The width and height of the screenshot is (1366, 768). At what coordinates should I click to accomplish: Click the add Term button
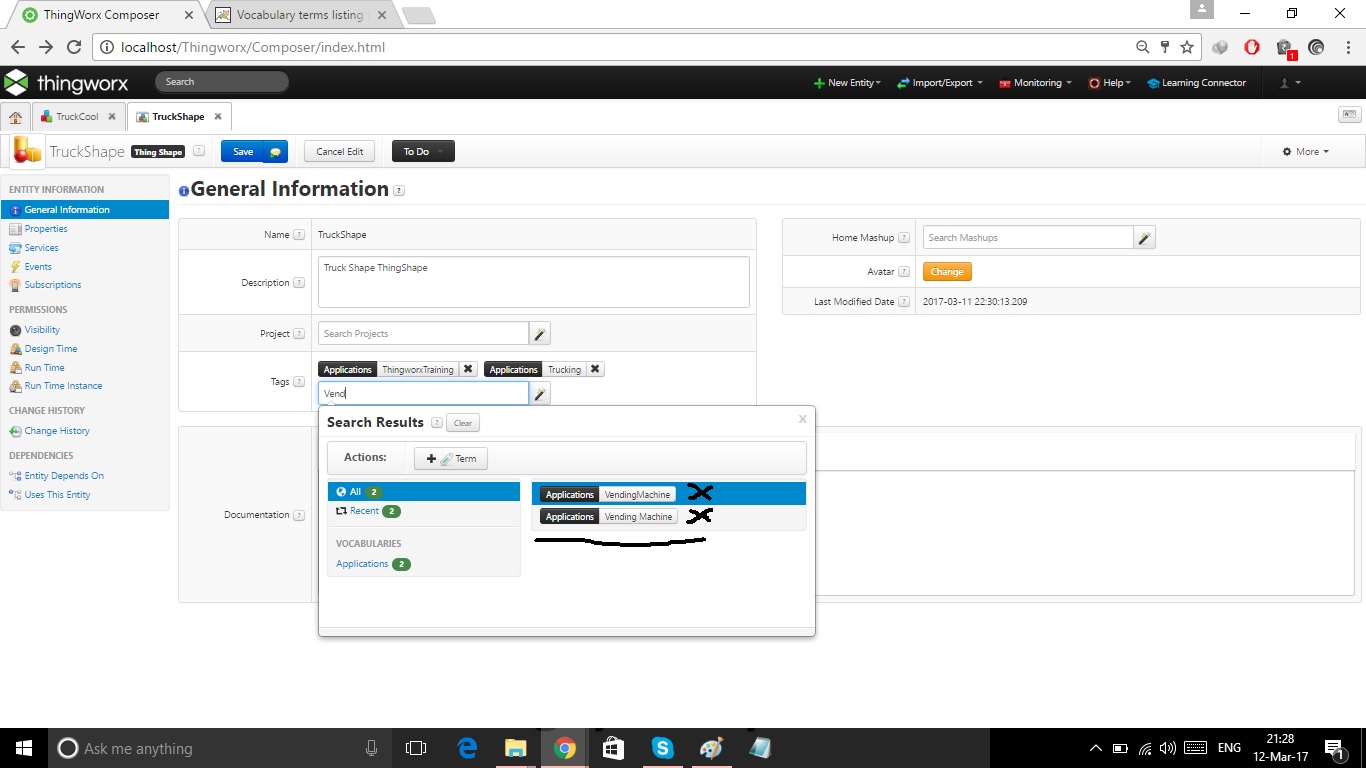(451, 459)
